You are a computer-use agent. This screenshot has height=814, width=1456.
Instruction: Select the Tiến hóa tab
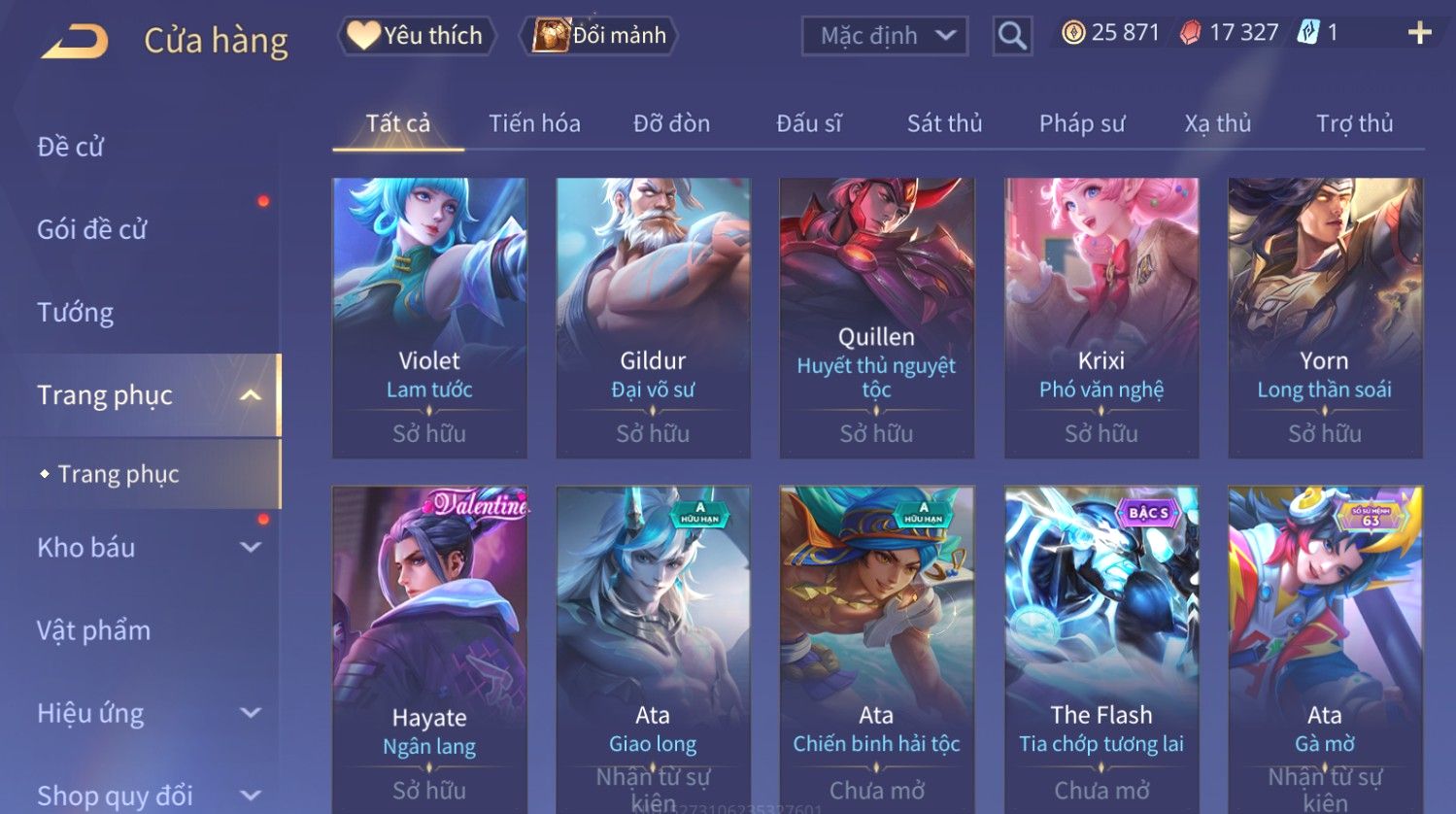(534, 123)
